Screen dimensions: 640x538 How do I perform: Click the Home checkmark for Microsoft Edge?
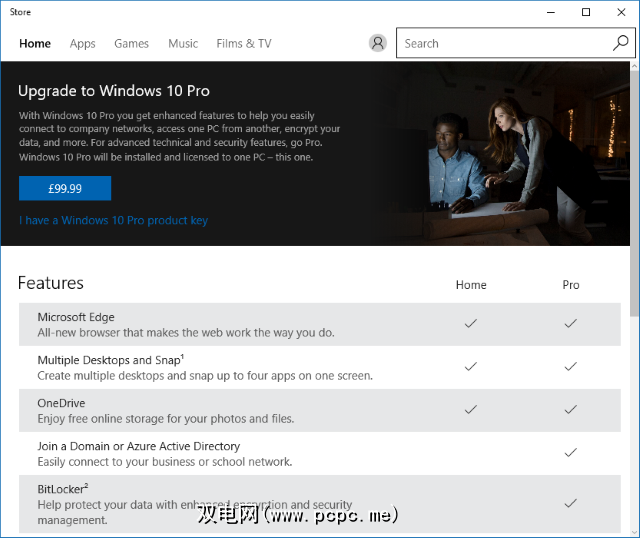point(471,323)
